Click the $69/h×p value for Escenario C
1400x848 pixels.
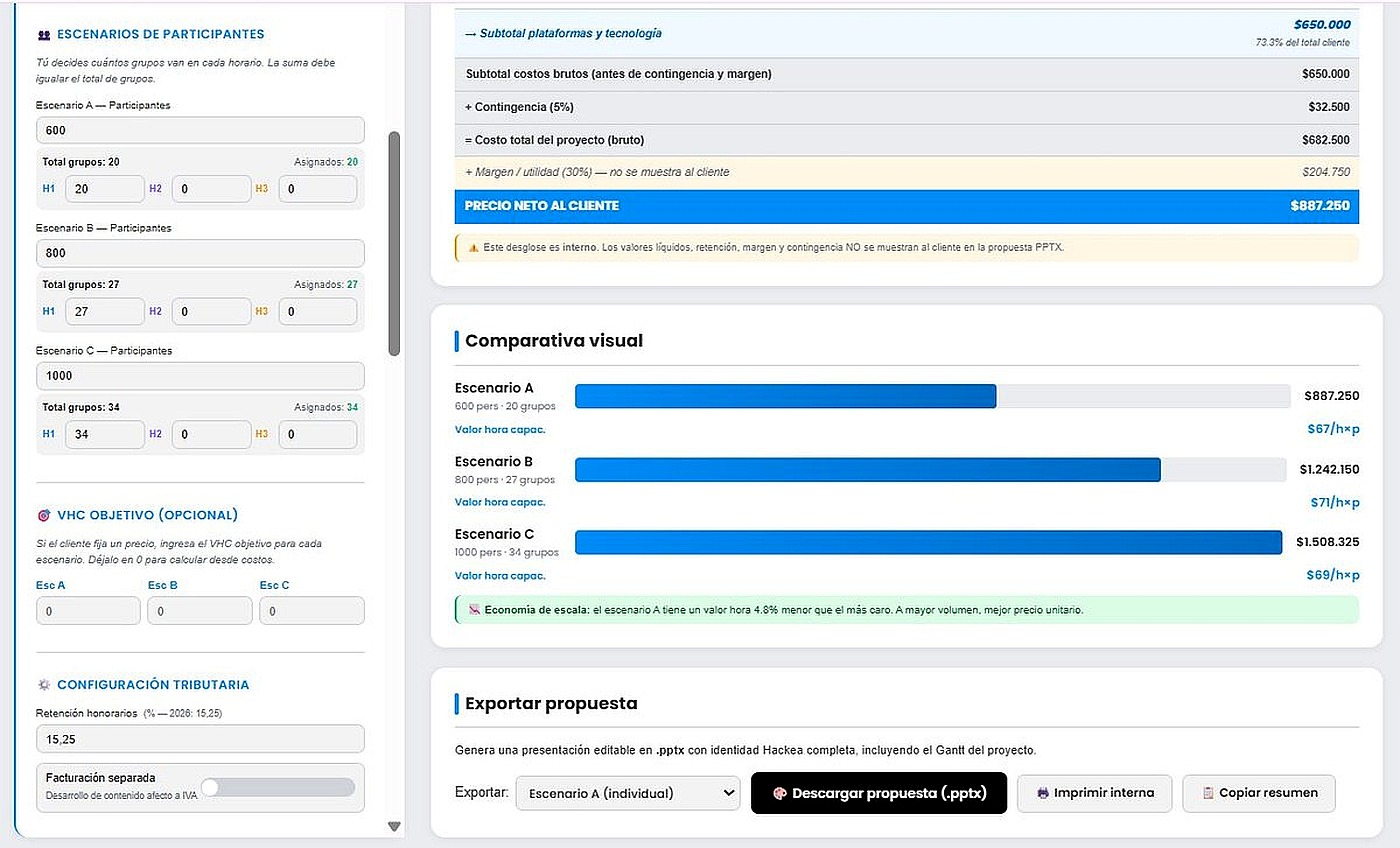pyautogui.click(x=1333, y=575)
